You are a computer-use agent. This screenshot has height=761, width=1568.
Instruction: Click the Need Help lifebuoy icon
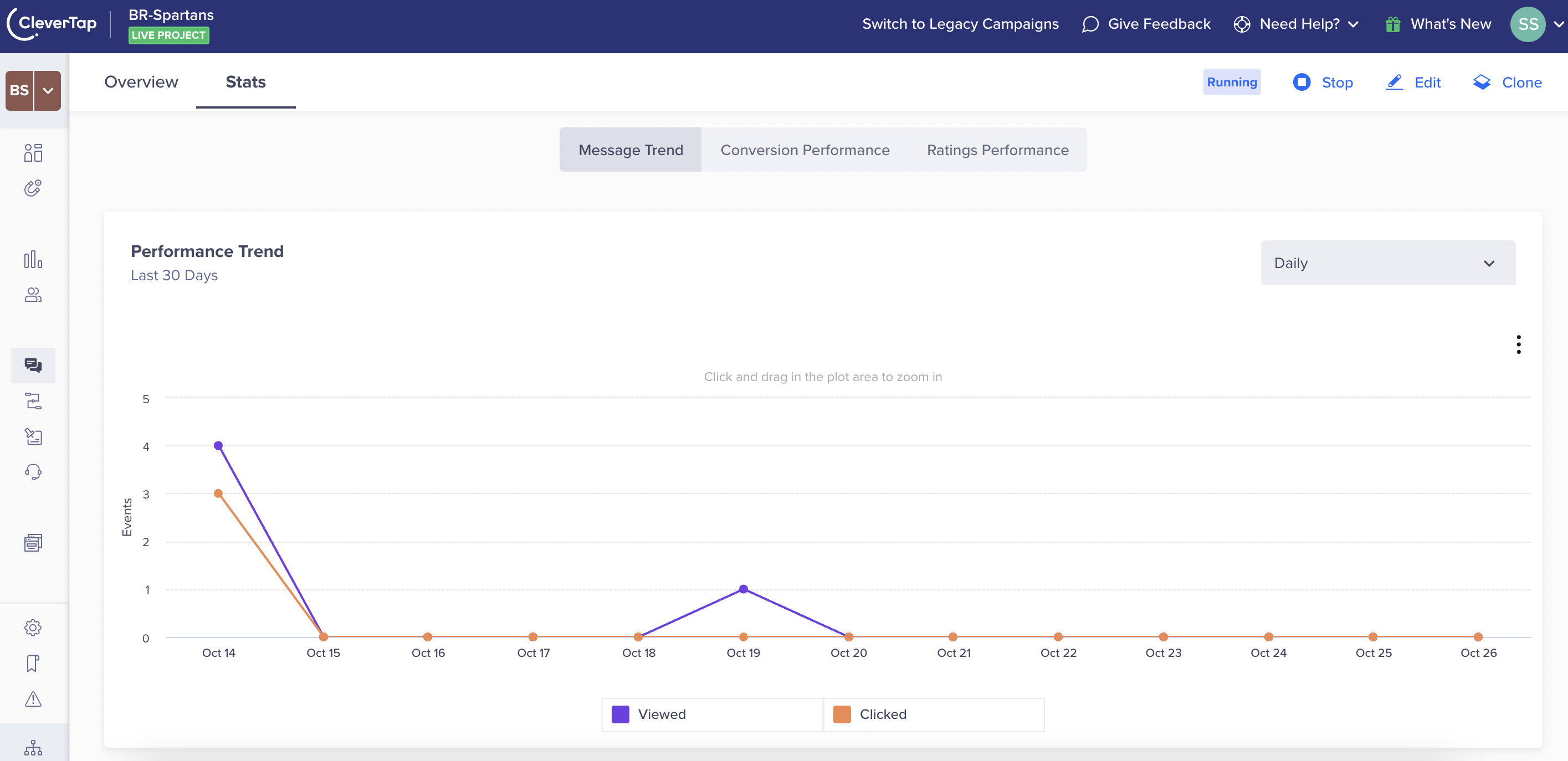click(1242, 24)
